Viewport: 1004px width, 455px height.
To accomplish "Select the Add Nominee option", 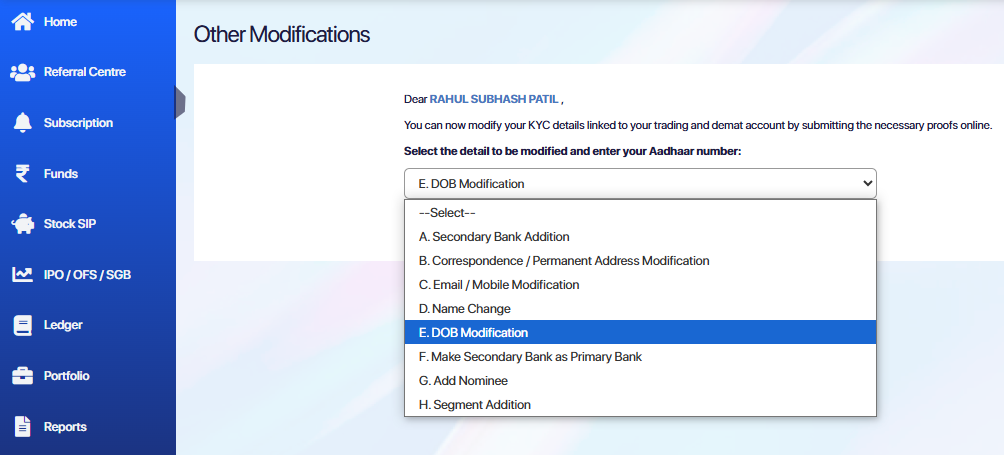I will pos(463,381).
